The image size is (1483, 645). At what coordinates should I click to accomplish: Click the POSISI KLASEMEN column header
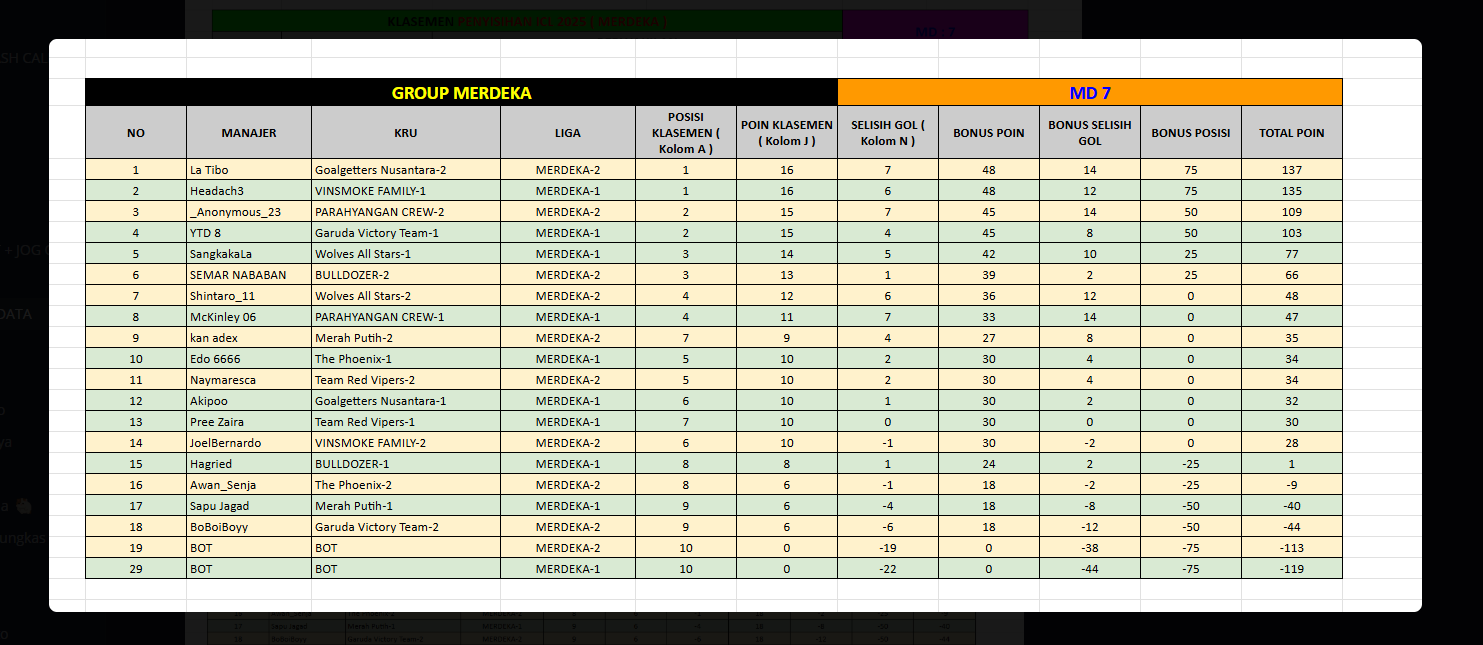click(686, 133)
